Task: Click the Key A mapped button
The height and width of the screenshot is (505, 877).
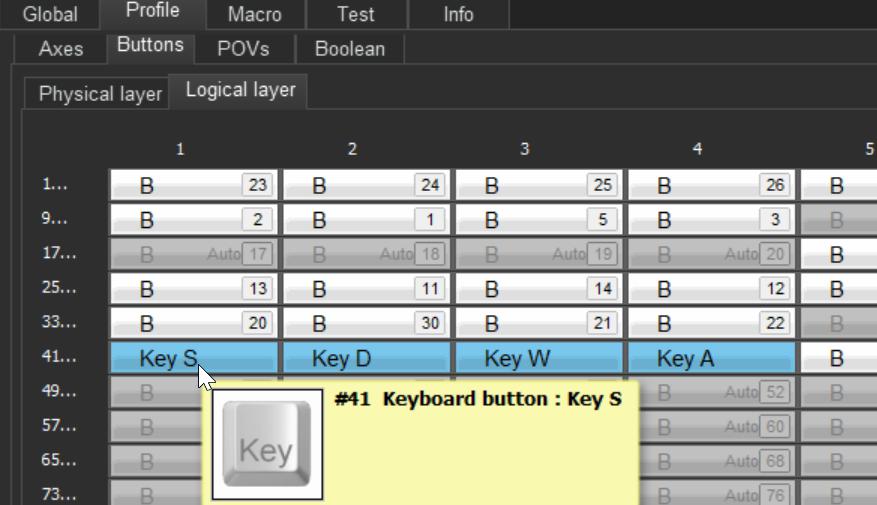Action: click(711, 358)
